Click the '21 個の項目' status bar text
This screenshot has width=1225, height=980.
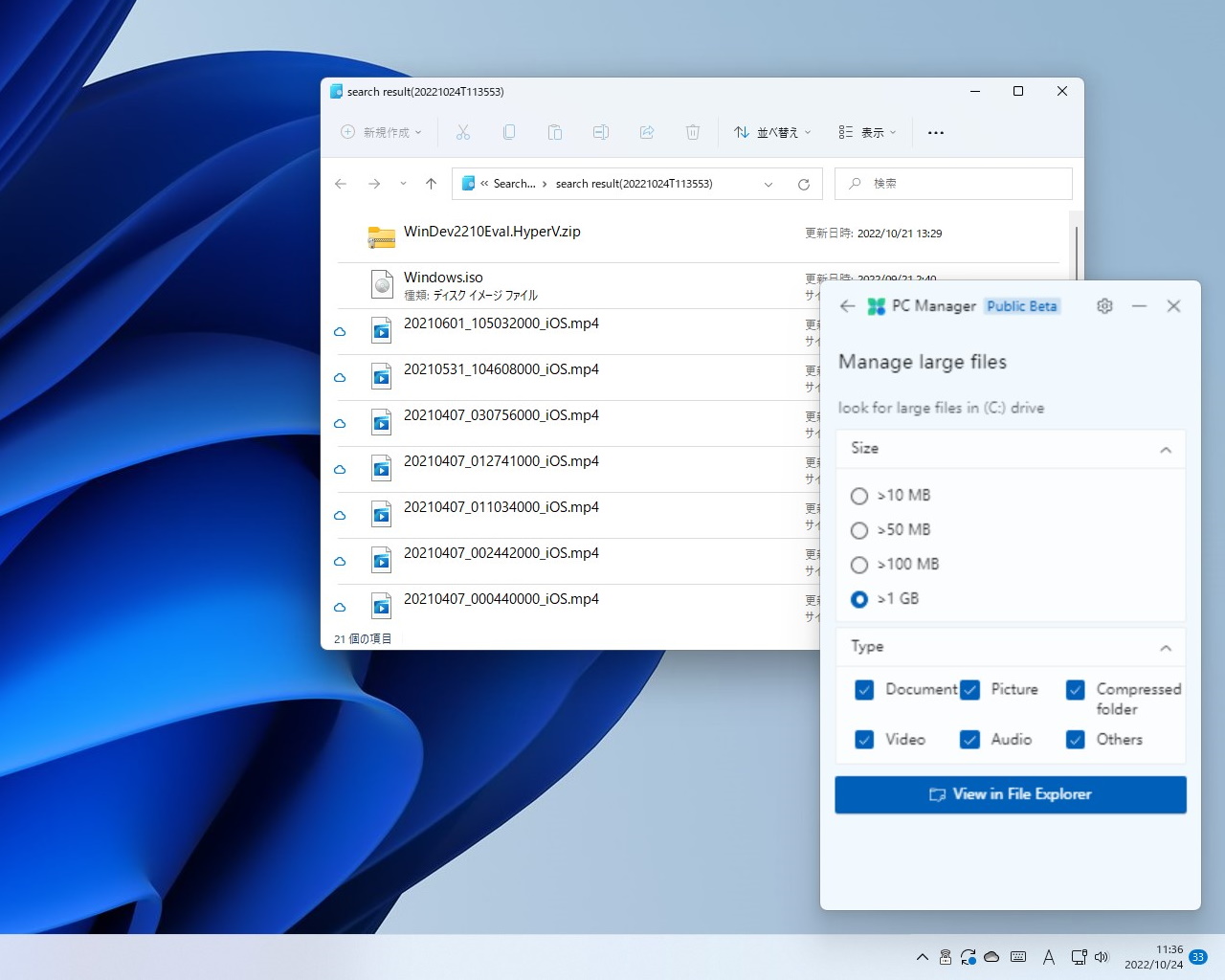tap(363, 638)
